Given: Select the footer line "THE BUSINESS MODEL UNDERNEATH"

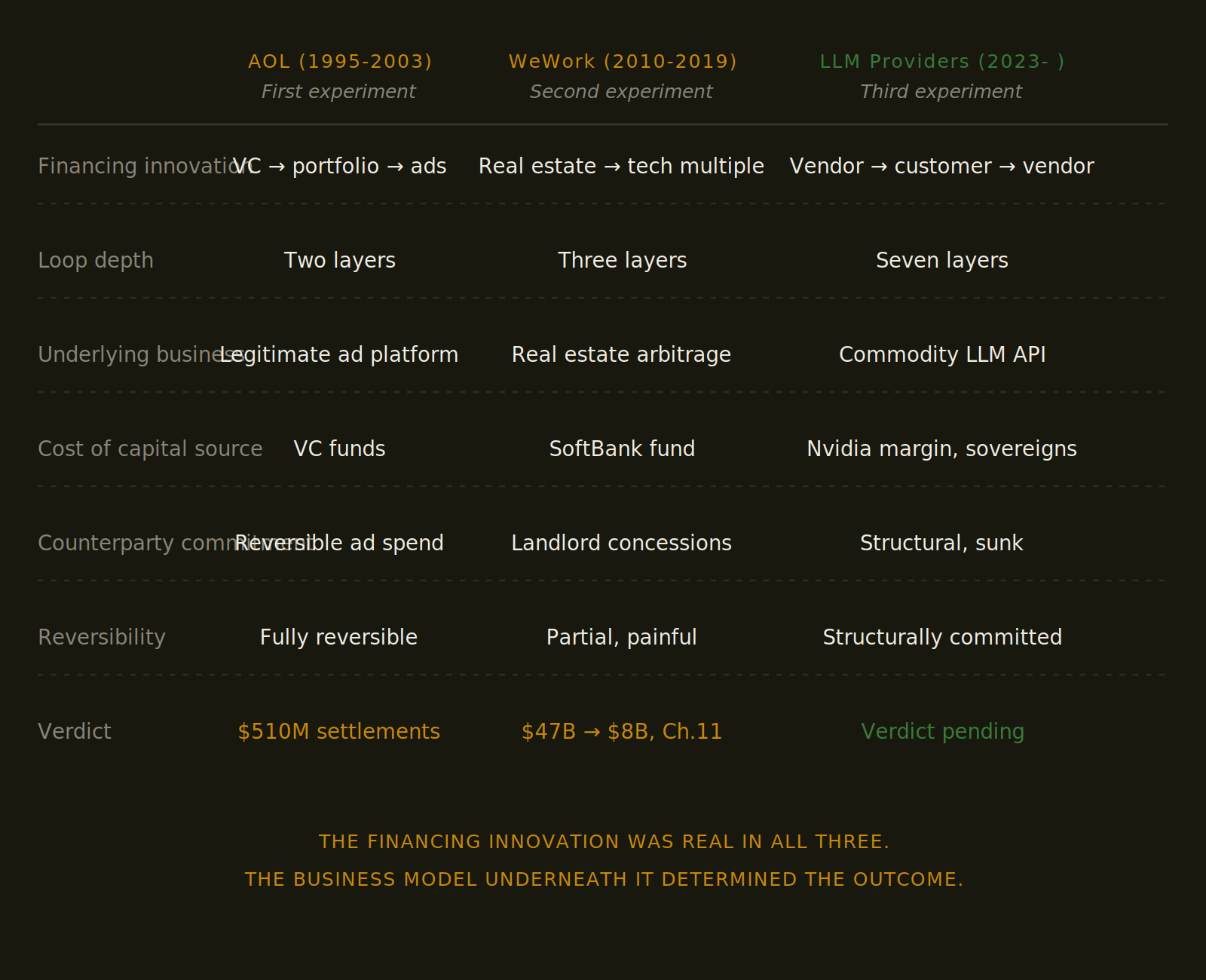Looking at the screenshot, I should click(605, 880).
